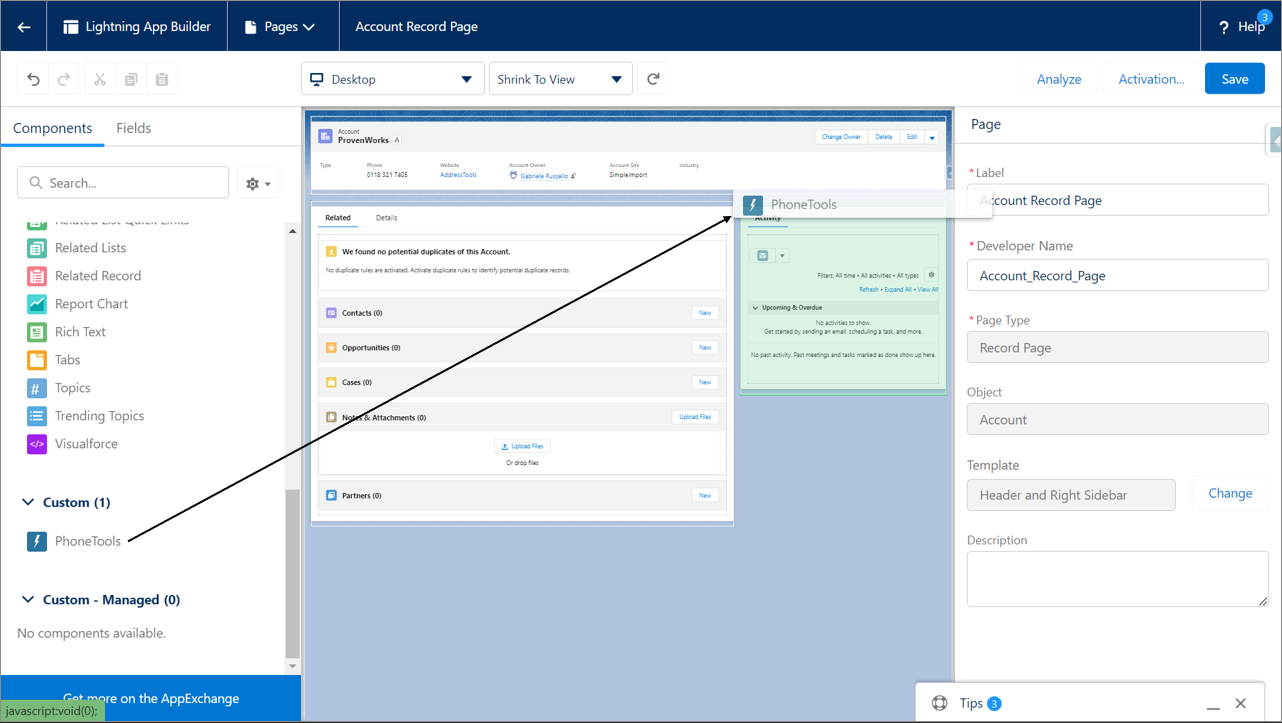1282x723 pixels.
Task: Select the Rich Text component icon
Action: (37, 331)
